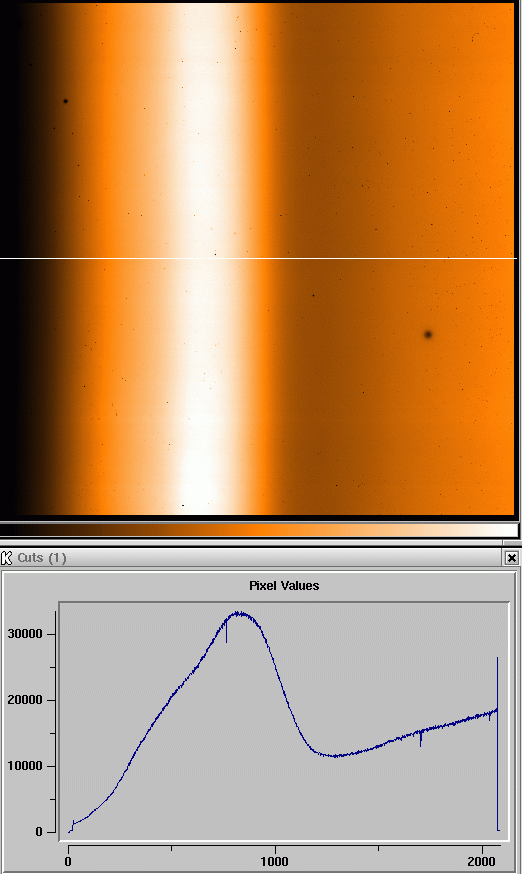
Task: Open the K window menu icon
Action: [x=7, y=557]
